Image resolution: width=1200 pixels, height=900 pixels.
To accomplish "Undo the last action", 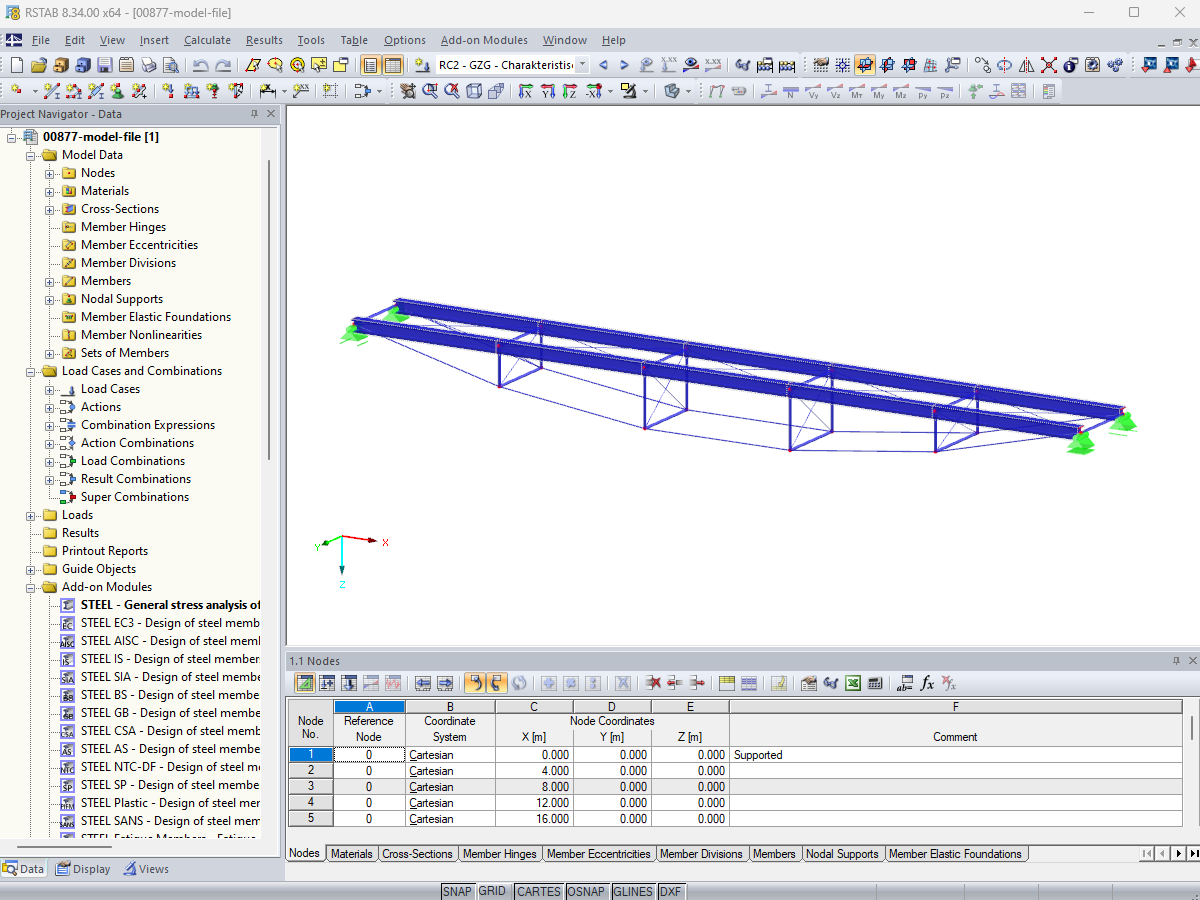I will 201,65.
